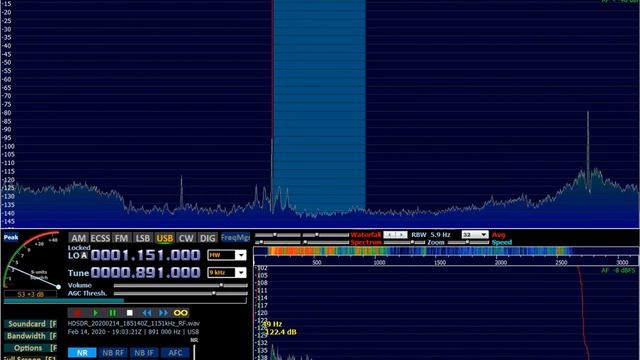Click the recording filename HDSDR_20200214 text
This screenshot has width=640, height=360.
click(133, 323)
